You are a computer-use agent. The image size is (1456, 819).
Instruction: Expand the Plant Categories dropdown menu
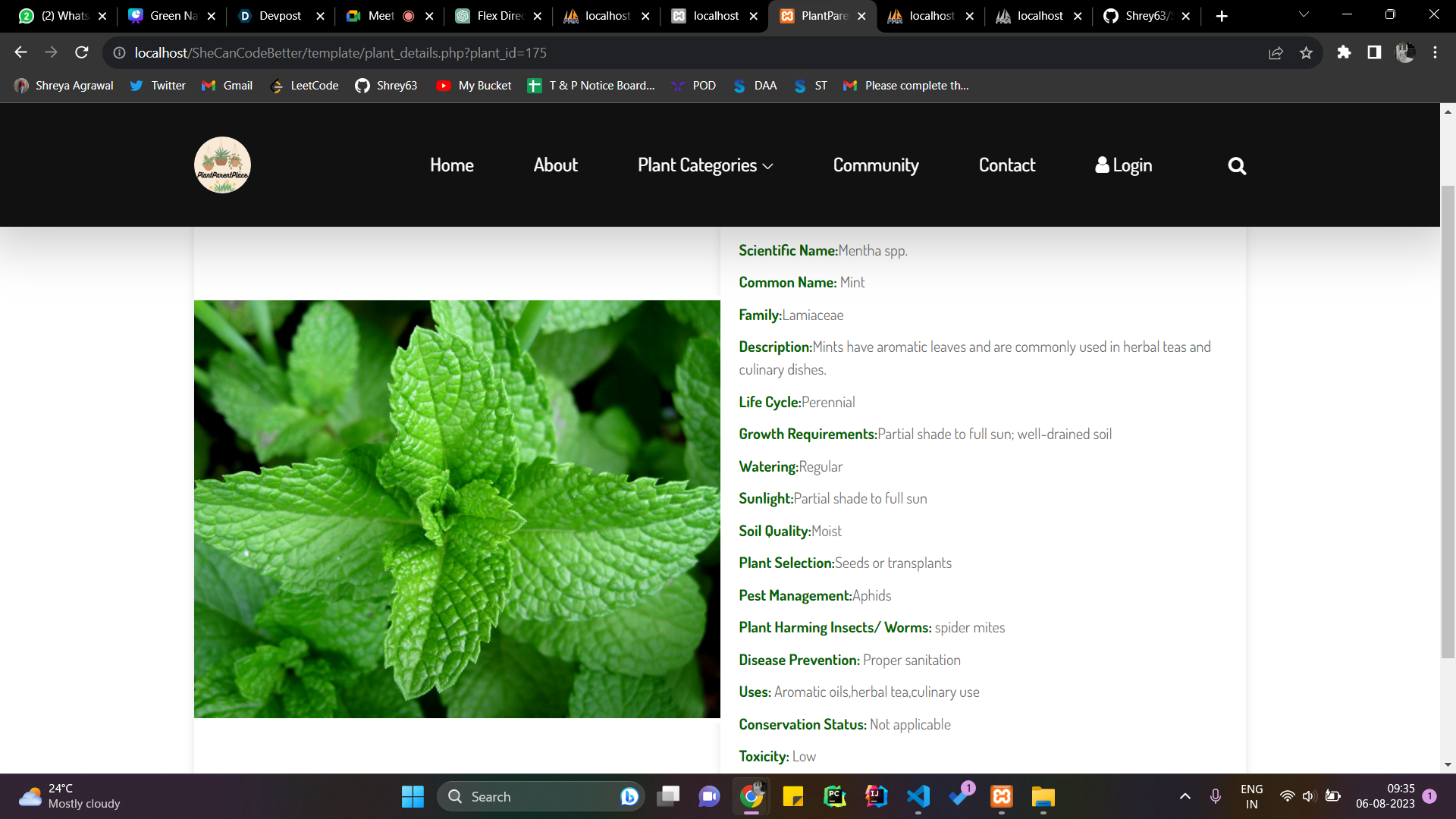705,165
